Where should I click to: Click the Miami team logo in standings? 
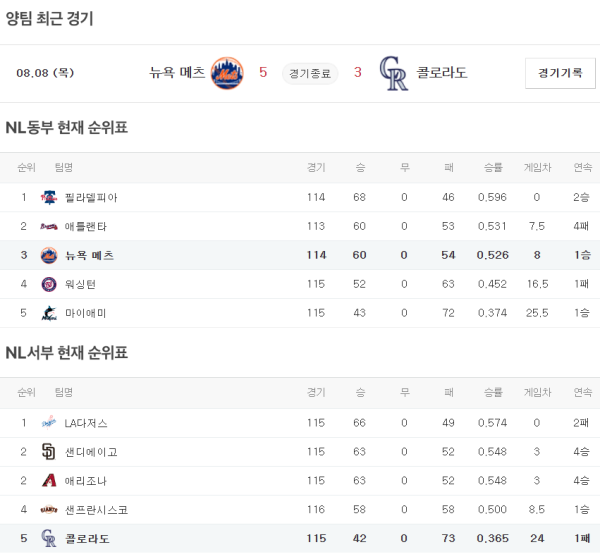48,313
